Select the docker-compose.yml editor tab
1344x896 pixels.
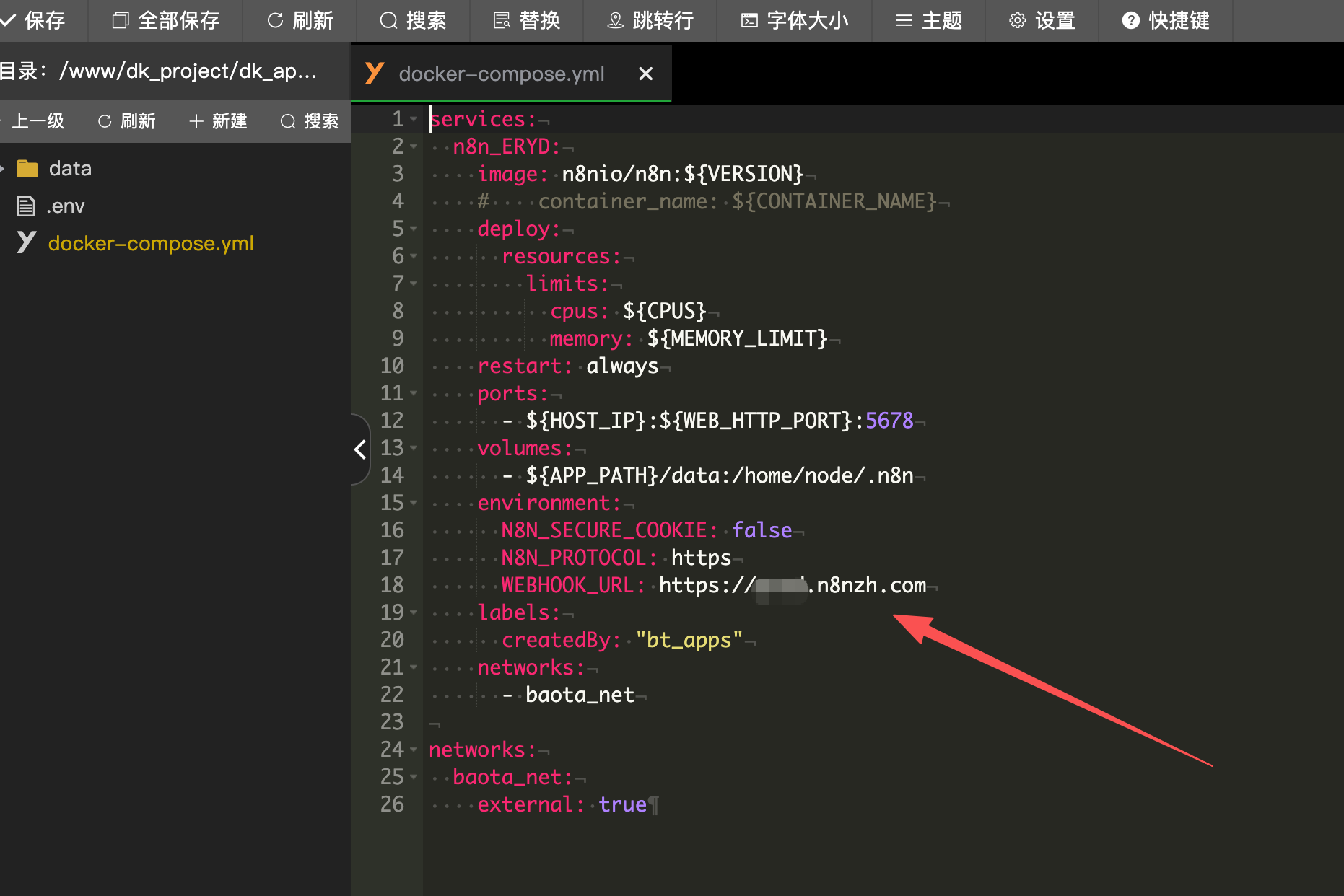tap(501, 74)
